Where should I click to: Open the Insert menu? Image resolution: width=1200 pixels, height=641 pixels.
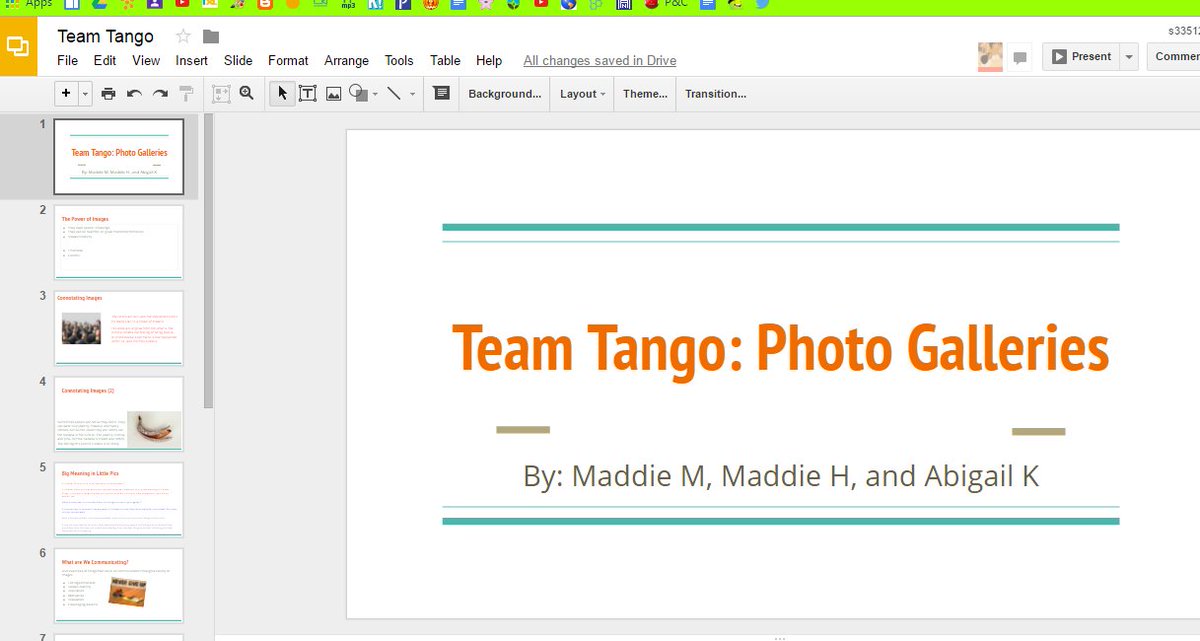point(192,60)
